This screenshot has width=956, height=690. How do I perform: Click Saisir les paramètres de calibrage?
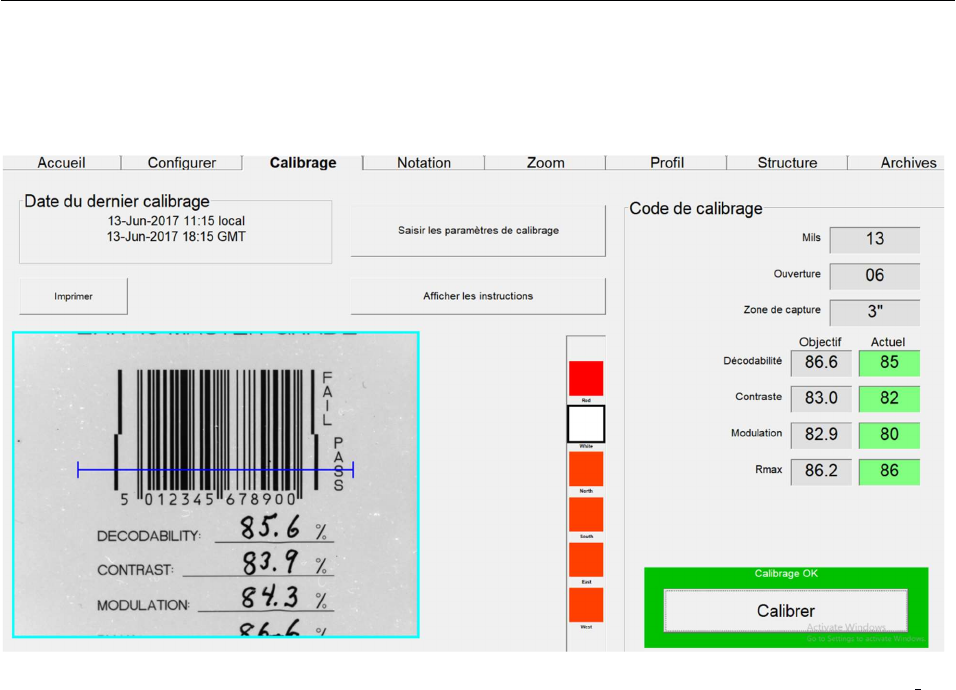478,230
